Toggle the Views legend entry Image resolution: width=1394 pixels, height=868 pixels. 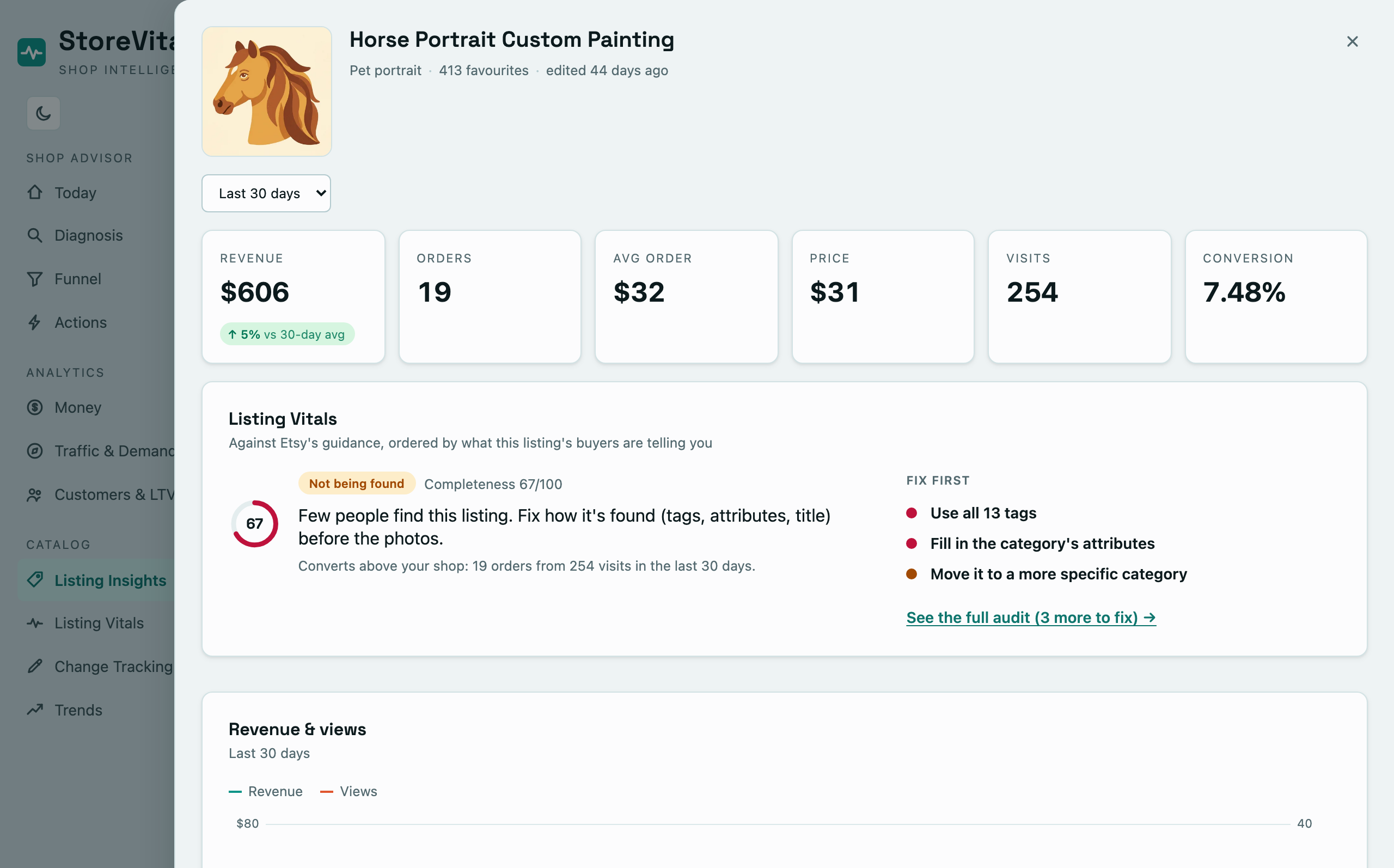pyautogui.click(x=348, y=792)
